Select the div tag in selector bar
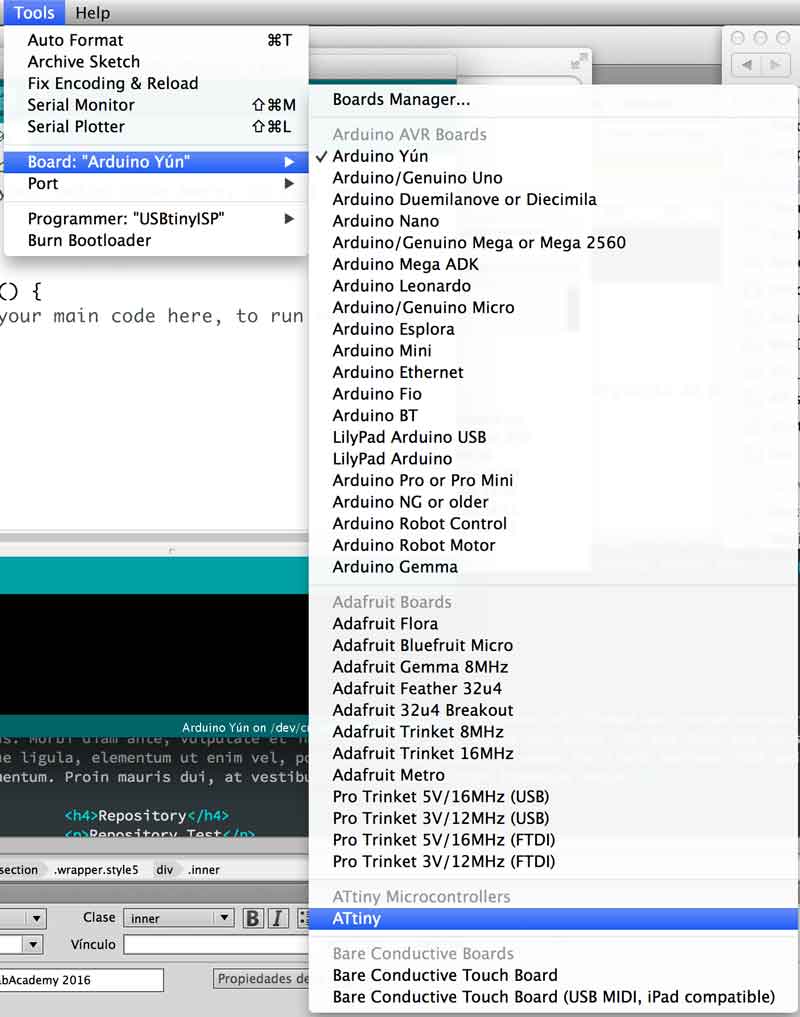Screen dimensions: 800x1017 165,870
